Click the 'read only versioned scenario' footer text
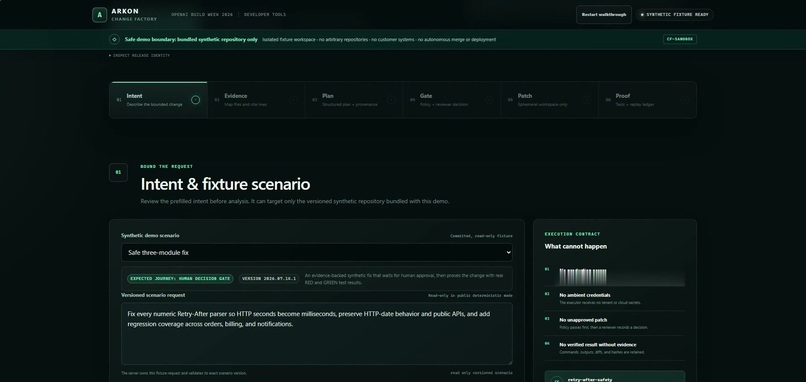806x382 pixels. [x=481, y=373]
